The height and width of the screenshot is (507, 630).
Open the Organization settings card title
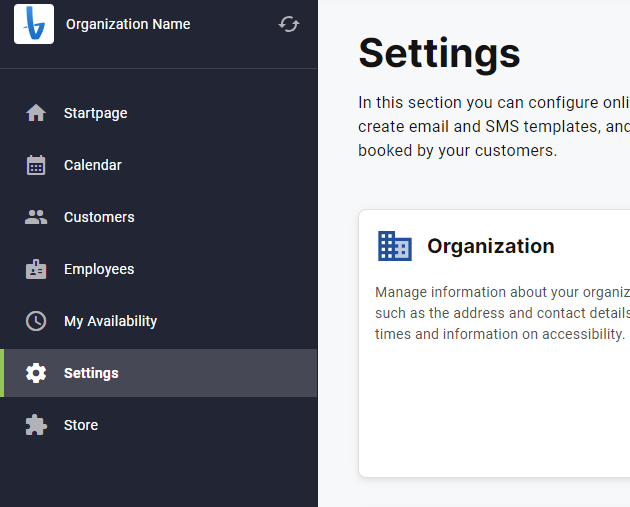coord(491,246)
